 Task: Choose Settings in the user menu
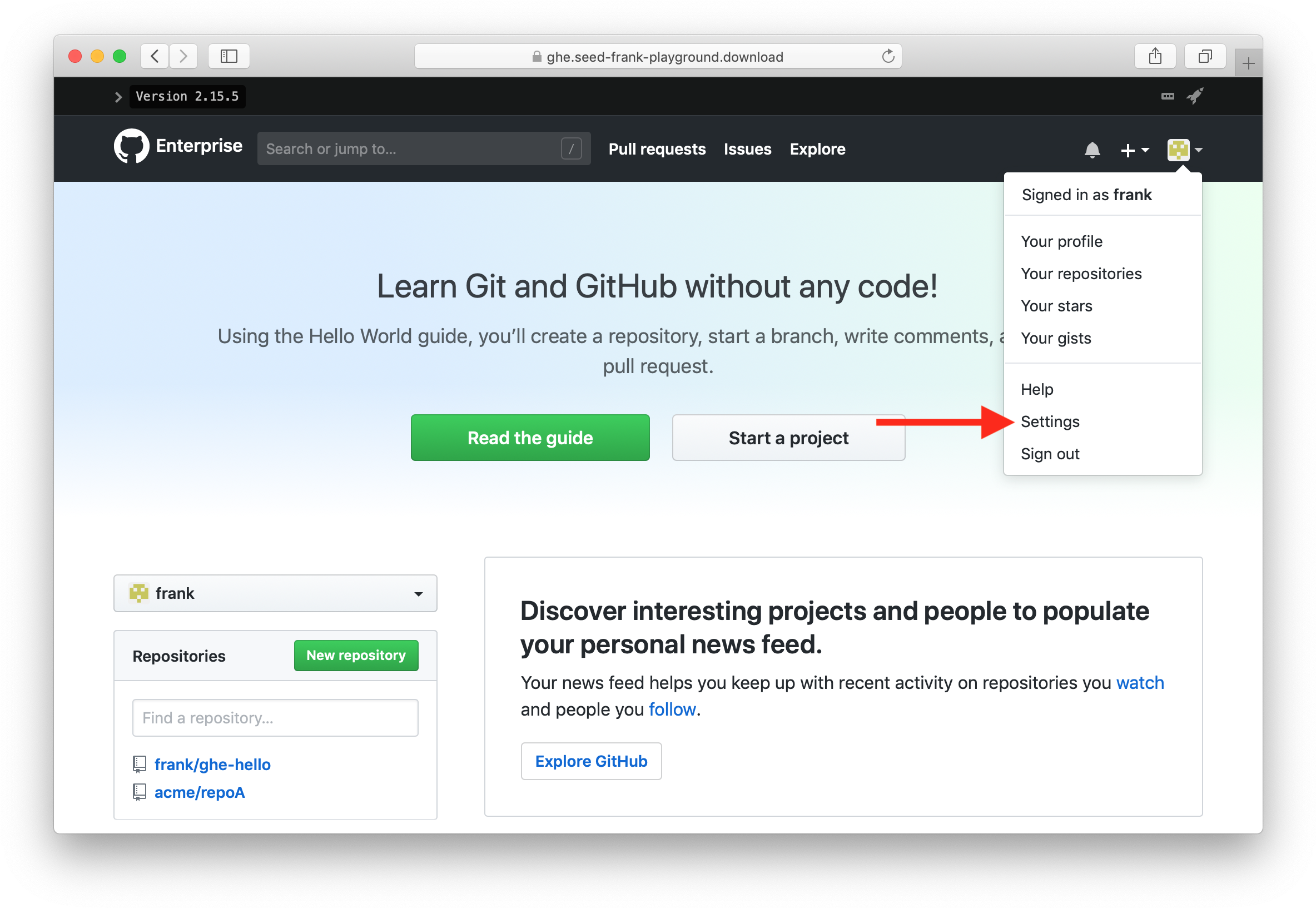click(1102, 421)
